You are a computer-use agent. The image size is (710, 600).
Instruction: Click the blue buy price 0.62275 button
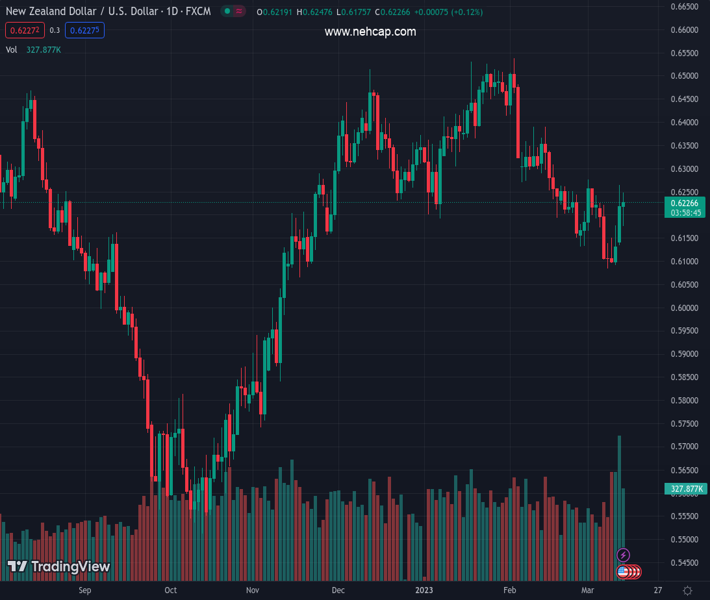tap(84, 31)
